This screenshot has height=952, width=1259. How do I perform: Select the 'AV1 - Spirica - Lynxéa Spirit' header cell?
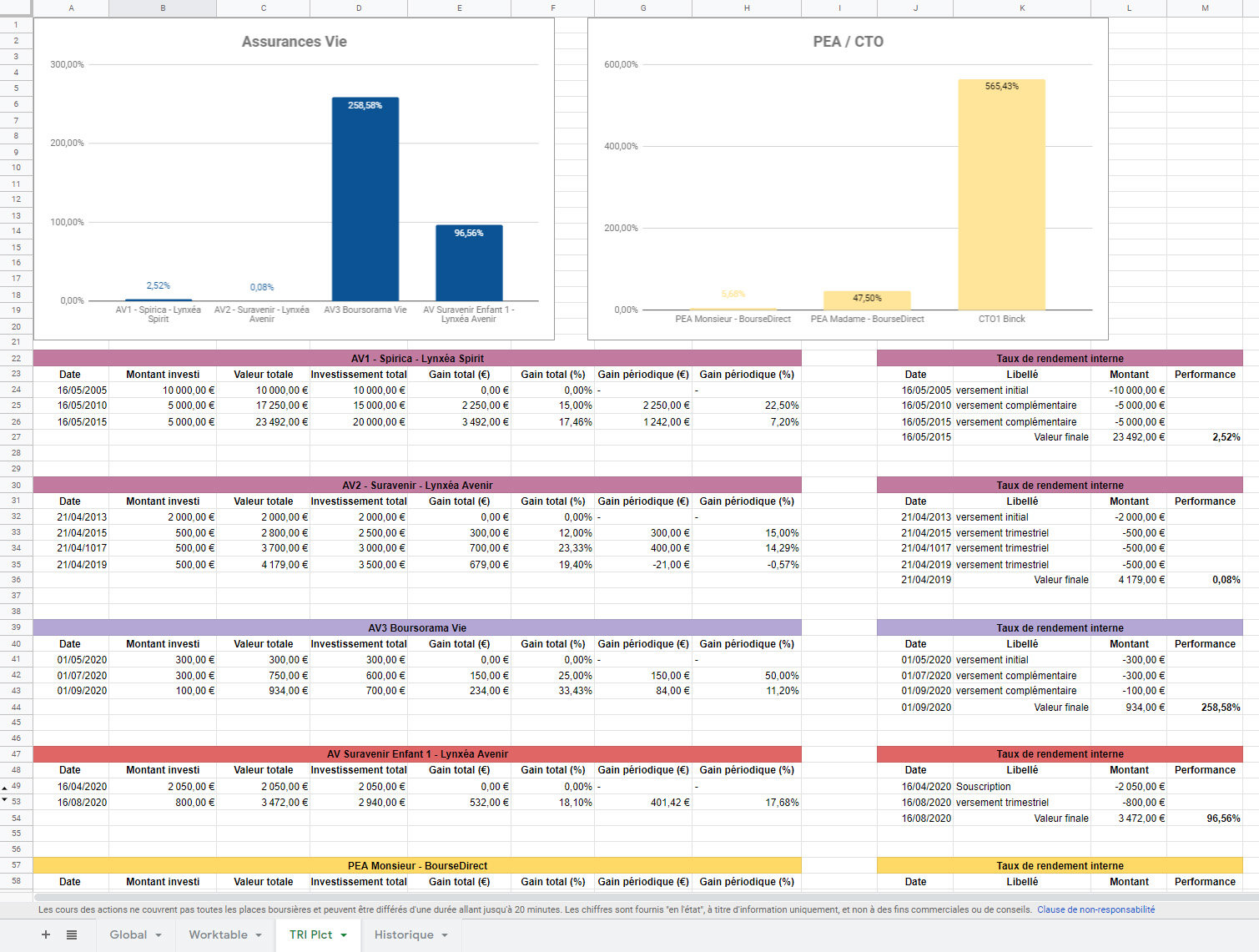coord(417,358)
